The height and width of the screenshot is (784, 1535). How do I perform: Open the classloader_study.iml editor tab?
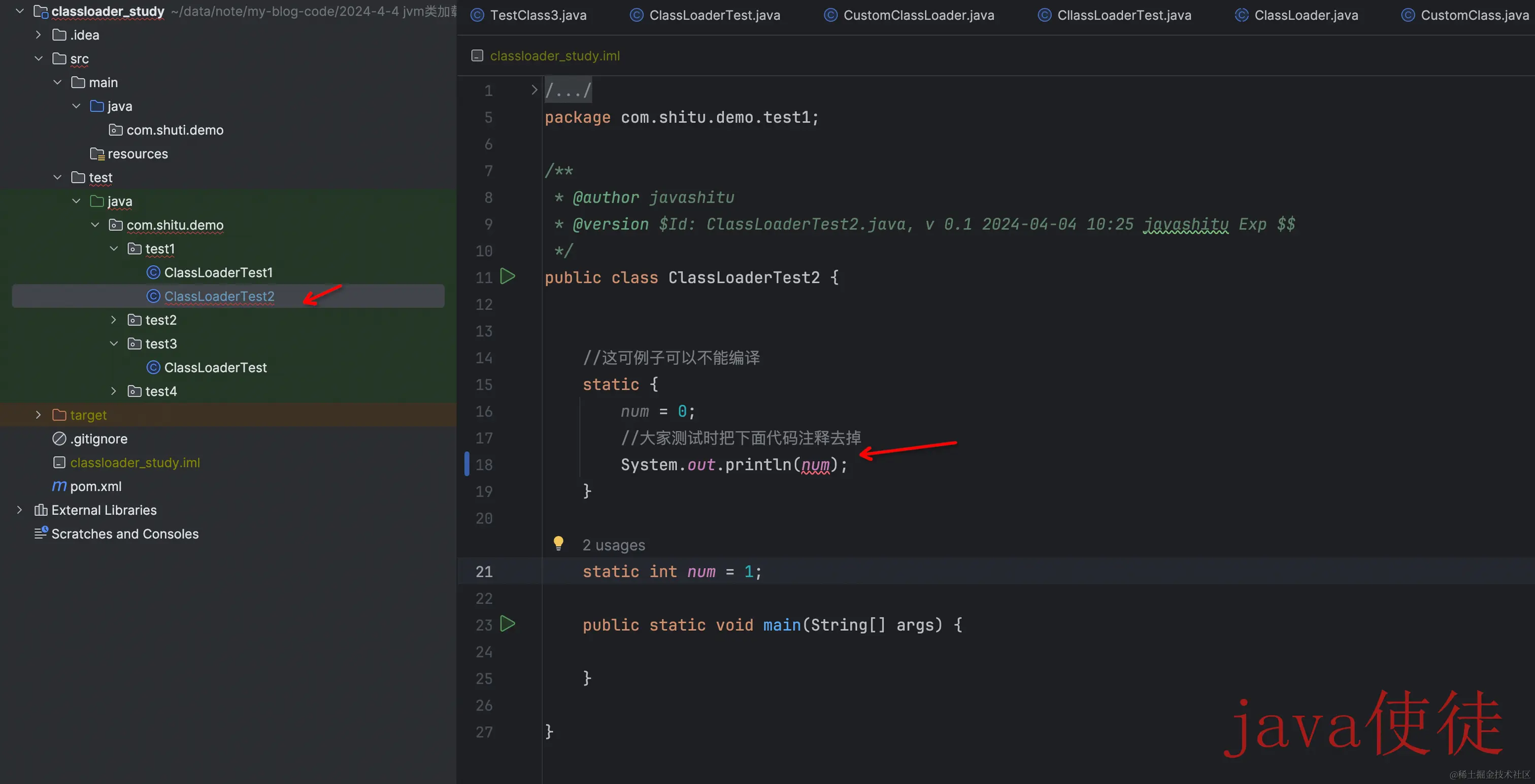(x=545, y=55)
